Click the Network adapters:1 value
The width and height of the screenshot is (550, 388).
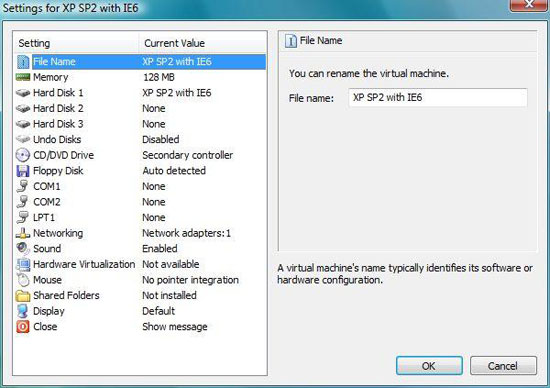coord(187,233)
